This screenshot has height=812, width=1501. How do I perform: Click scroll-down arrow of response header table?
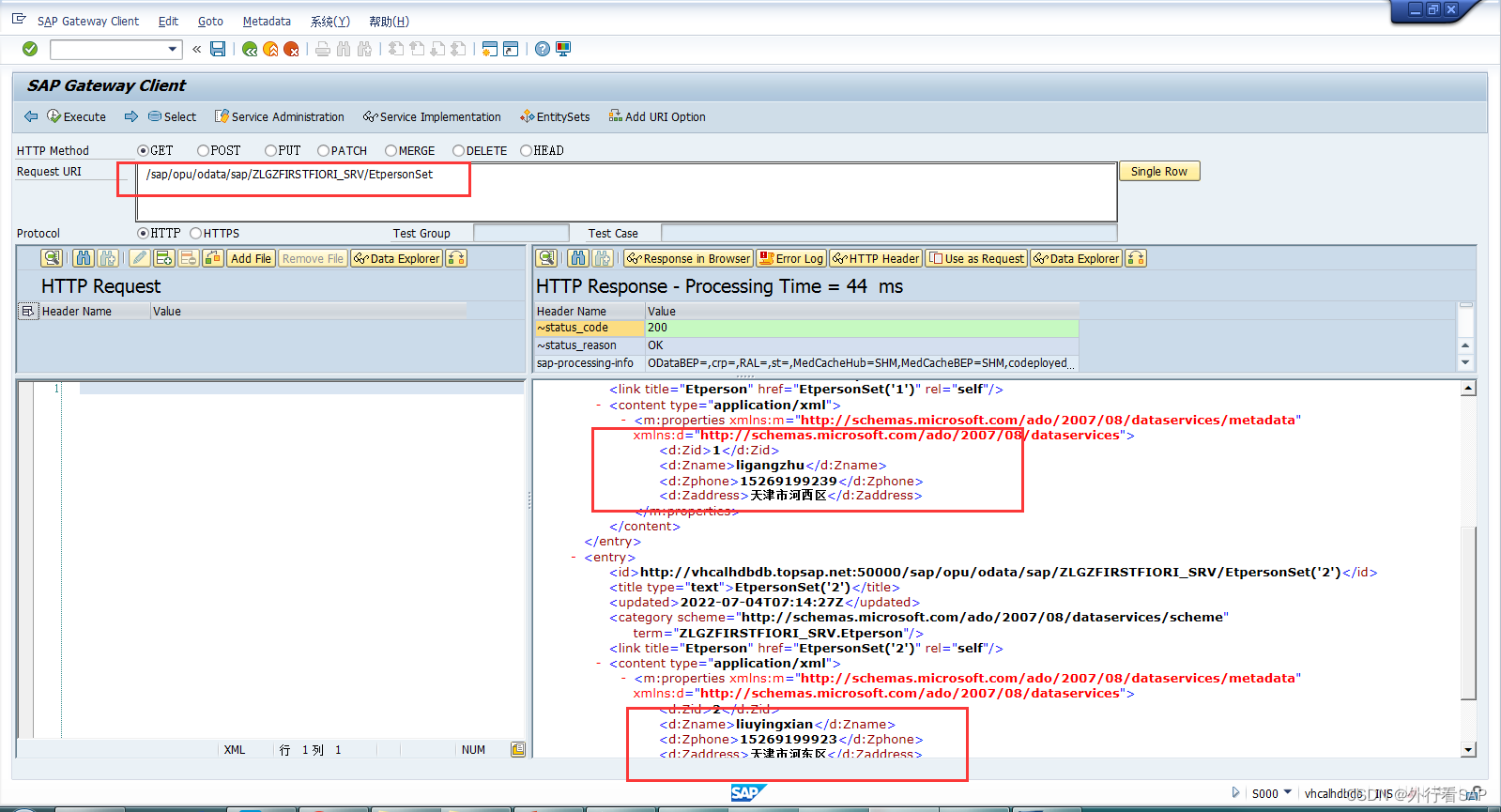[x=1465, y=362]
